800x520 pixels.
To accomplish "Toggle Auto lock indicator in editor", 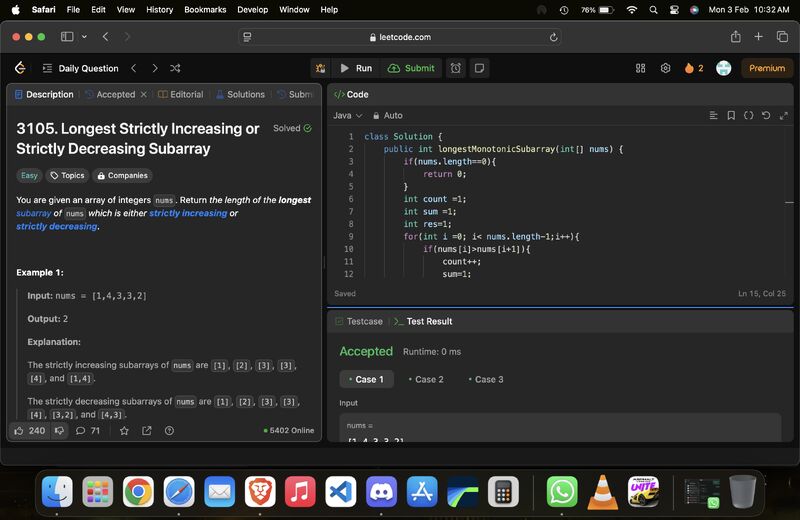I will tap(388, 116).
